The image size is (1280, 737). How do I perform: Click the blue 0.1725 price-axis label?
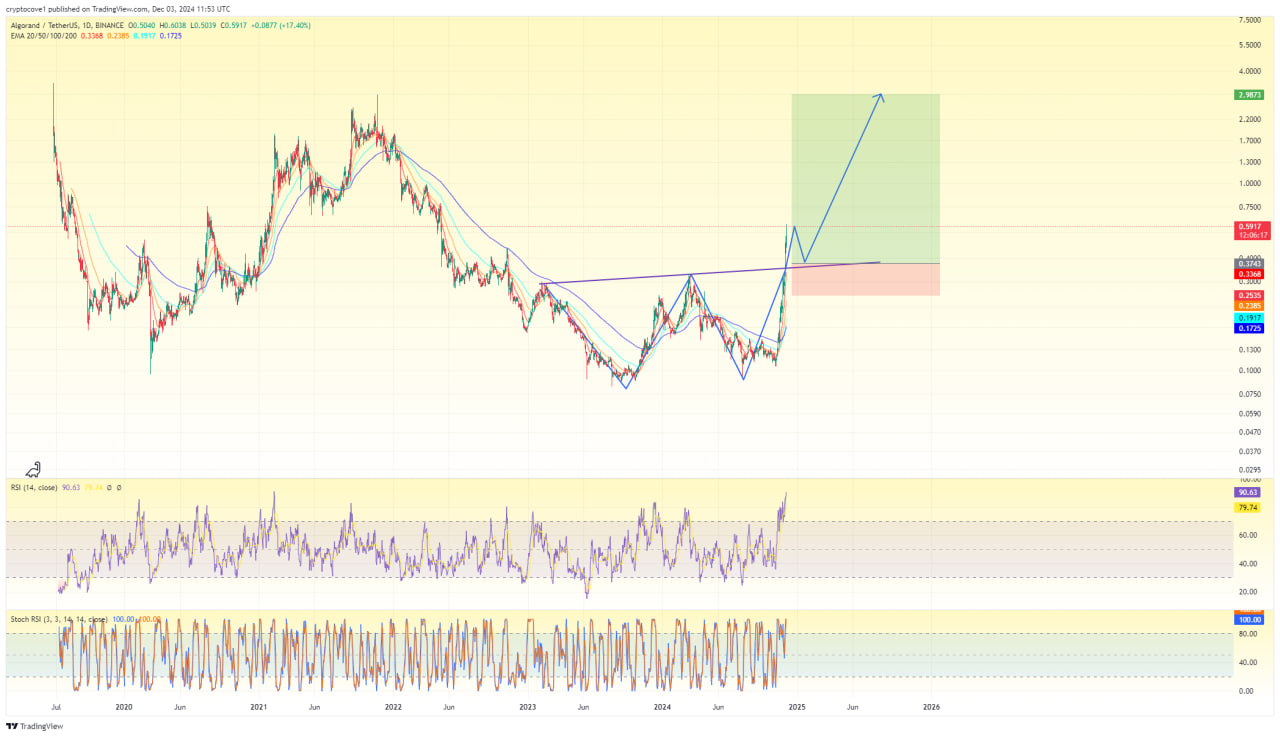(x=1250, y=328)
